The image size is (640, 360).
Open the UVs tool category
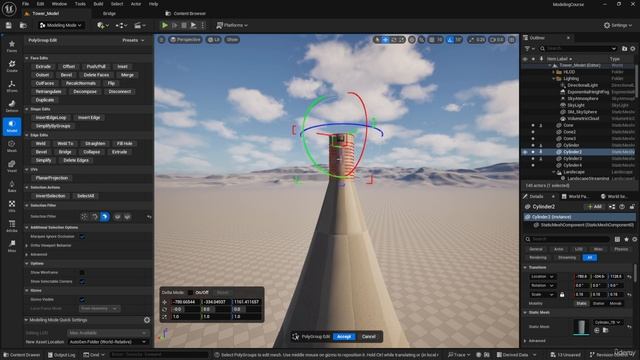click(x=12, y=206)
